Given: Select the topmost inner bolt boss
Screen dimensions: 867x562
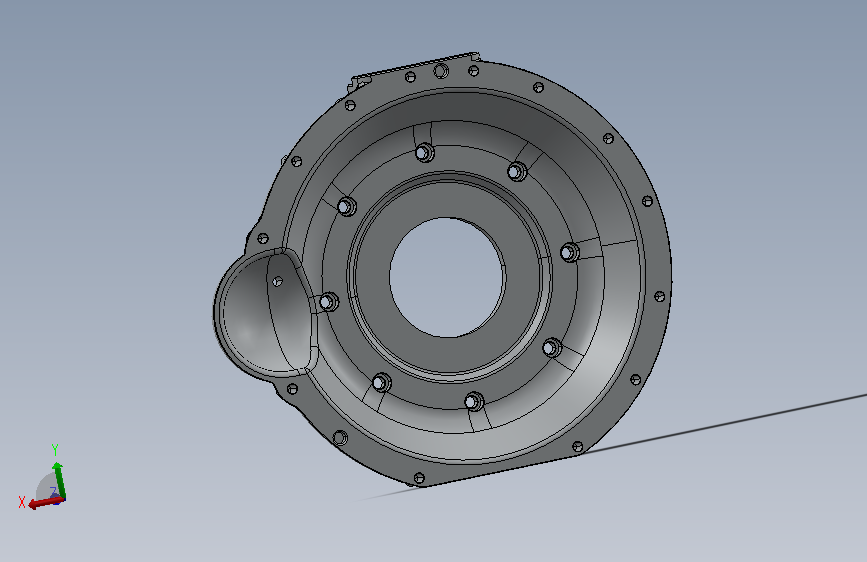Looking at the screenshot, I should [x=425, y=152].
